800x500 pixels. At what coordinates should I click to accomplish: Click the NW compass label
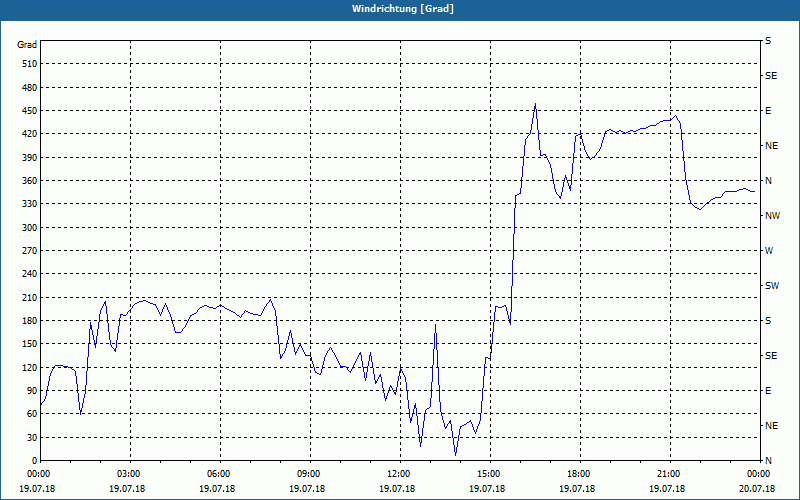pos(772,216)
